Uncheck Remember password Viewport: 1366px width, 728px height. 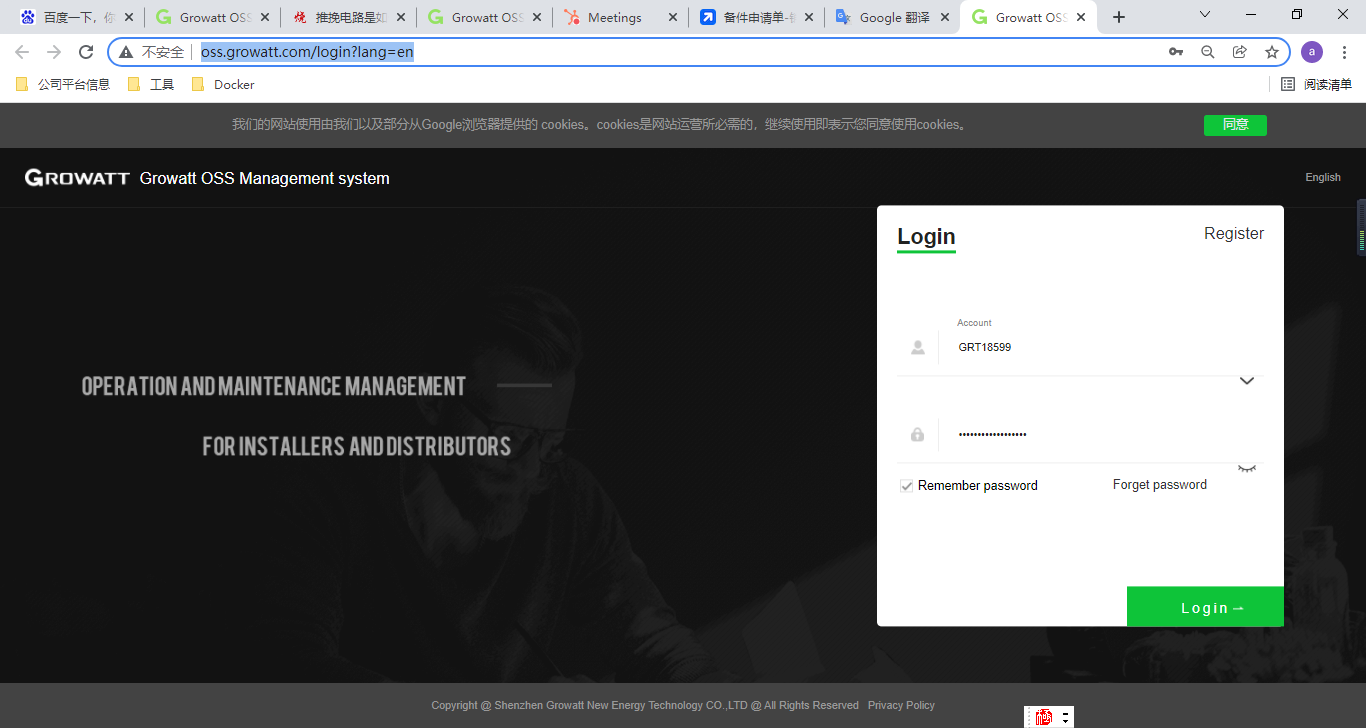click(906, 485)
